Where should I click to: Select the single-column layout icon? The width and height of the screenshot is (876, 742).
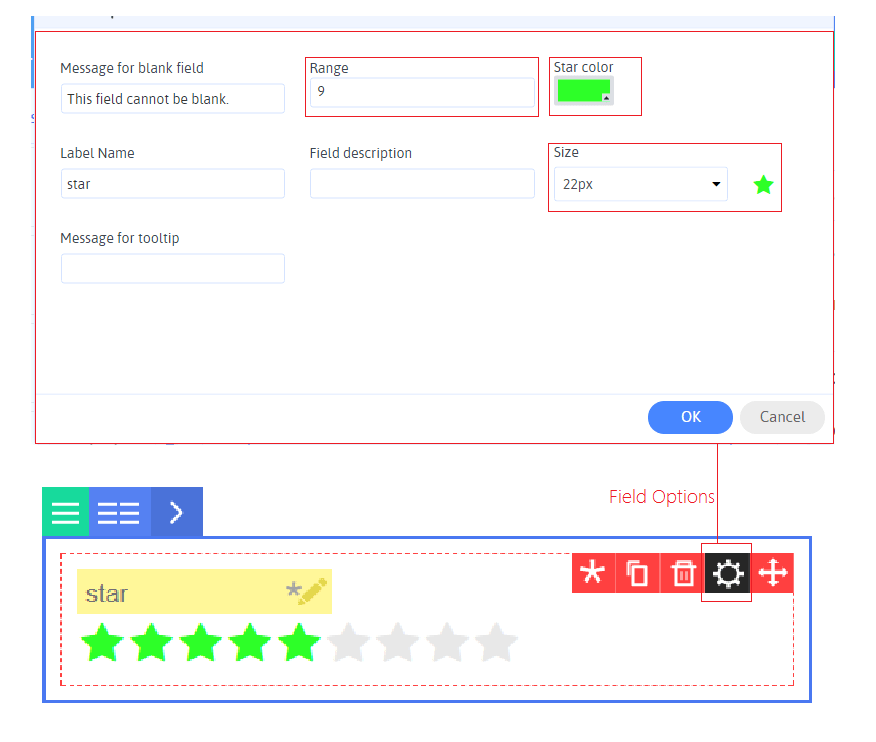(x=65, y=512)
